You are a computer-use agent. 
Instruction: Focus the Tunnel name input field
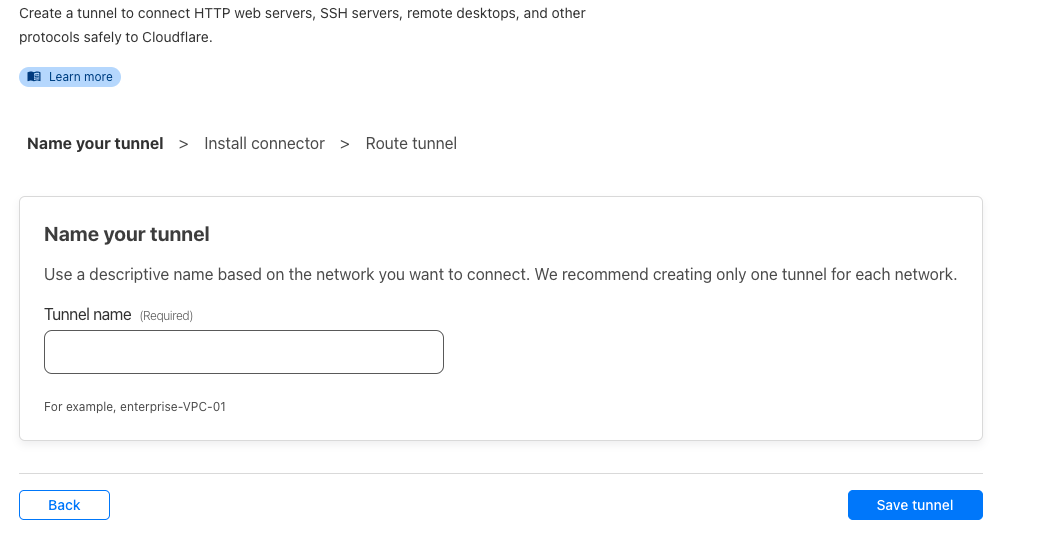coord(244,352)
